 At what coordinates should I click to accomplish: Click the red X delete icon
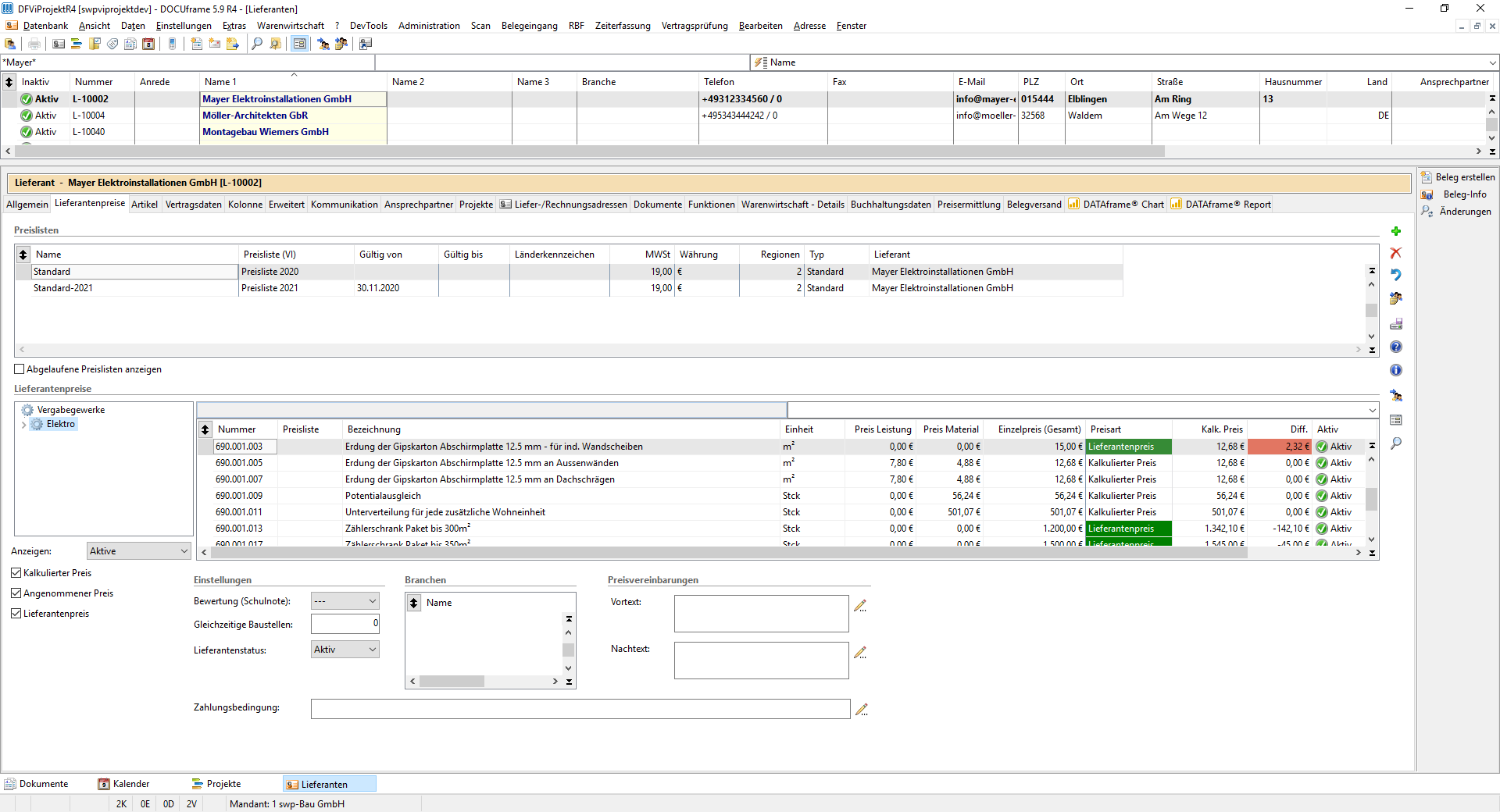(1396, 253)
